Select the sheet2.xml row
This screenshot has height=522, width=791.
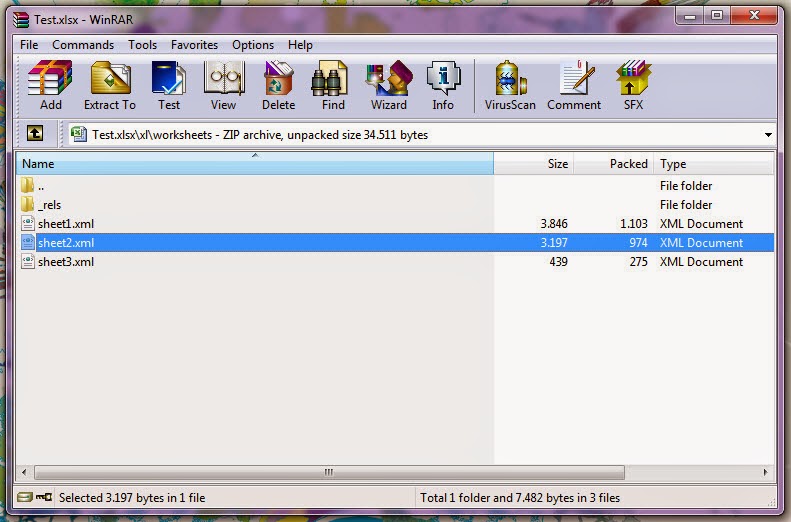click(397, 243)
